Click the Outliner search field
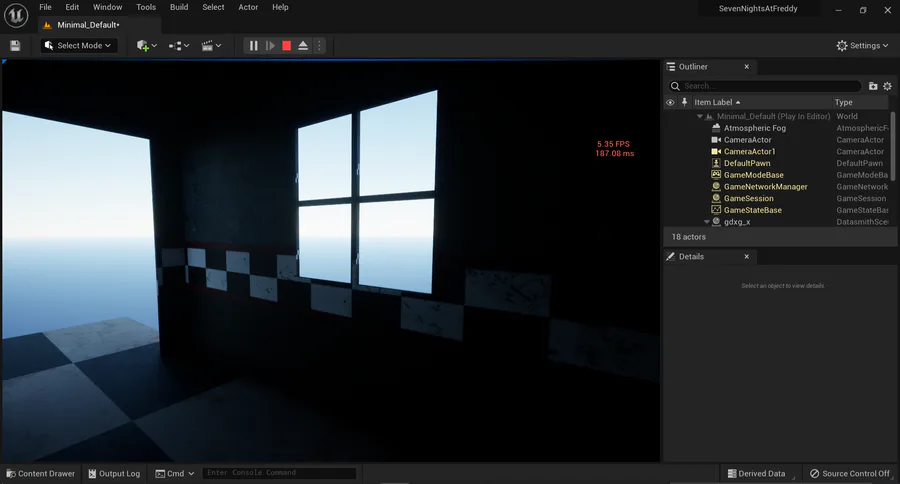The image size is (900, 484). click(x=765, y=86)
